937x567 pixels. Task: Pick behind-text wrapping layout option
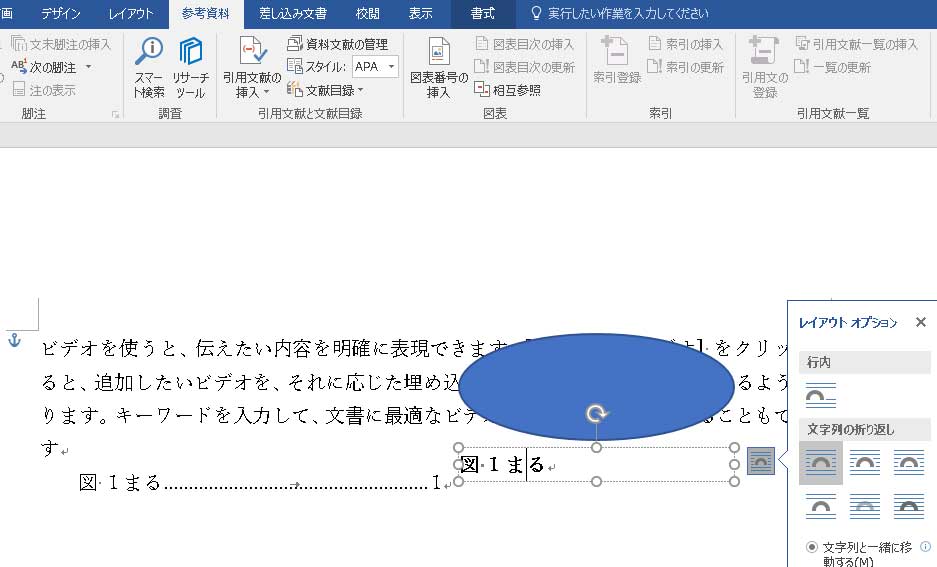coord(865,507)
